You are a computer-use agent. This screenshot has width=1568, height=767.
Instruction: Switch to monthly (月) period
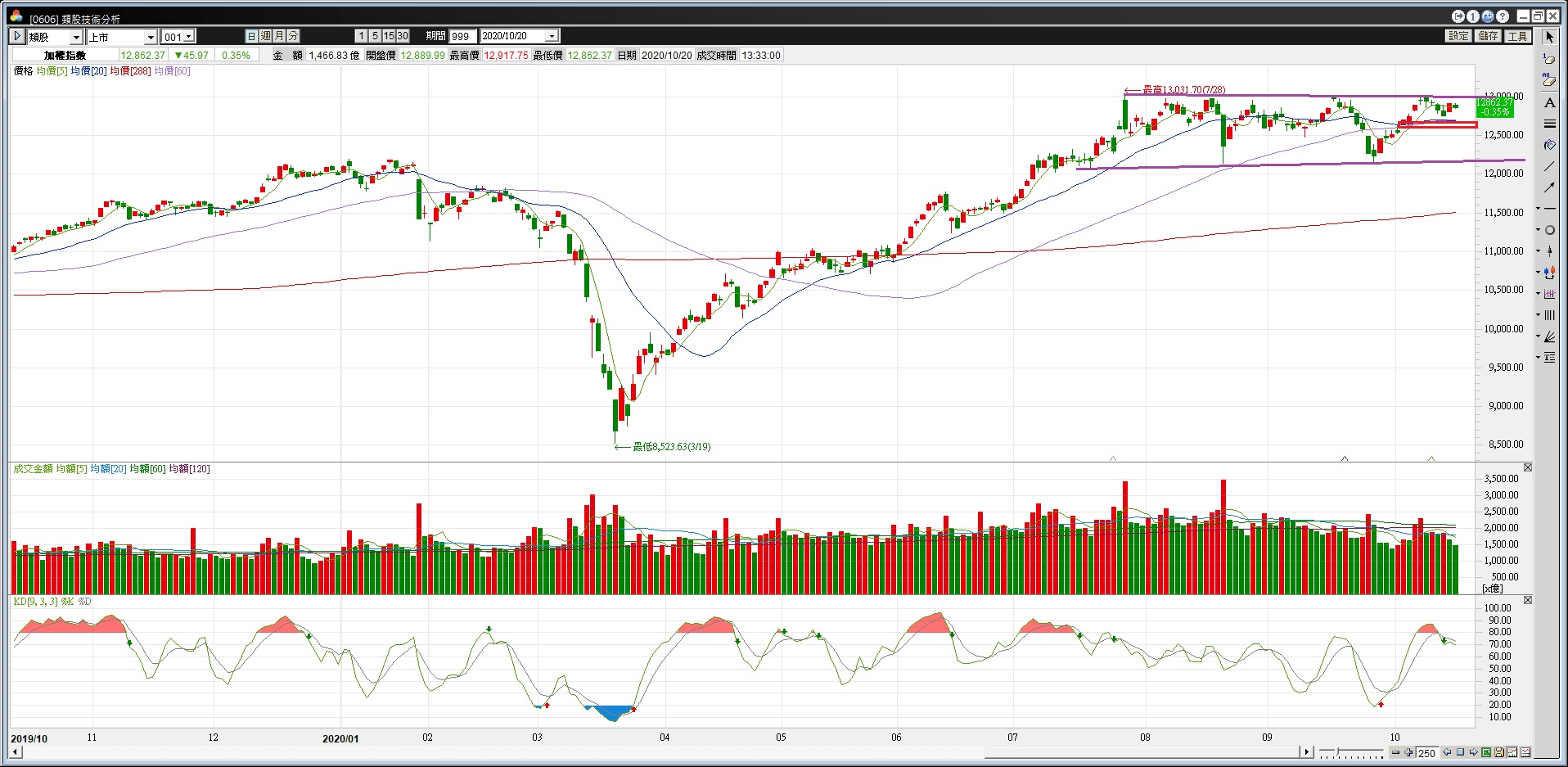[280, 36]
